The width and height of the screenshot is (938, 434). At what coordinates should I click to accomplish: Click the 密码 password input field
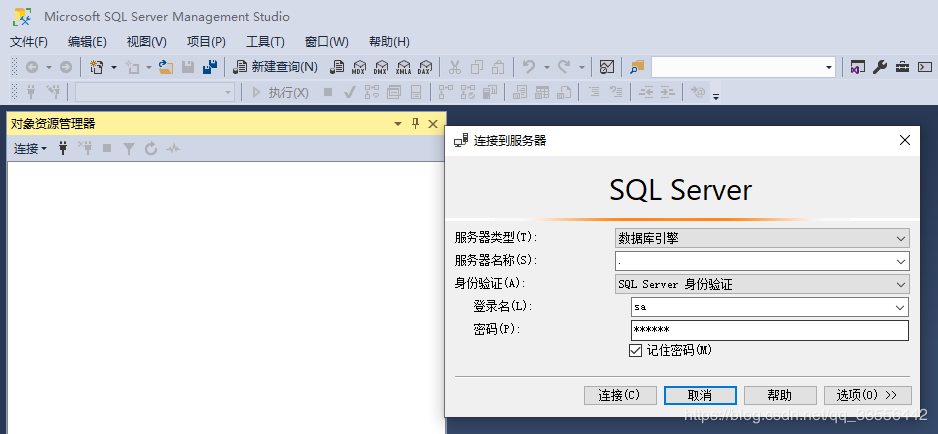pyautogui.click(x=770, y=330)
